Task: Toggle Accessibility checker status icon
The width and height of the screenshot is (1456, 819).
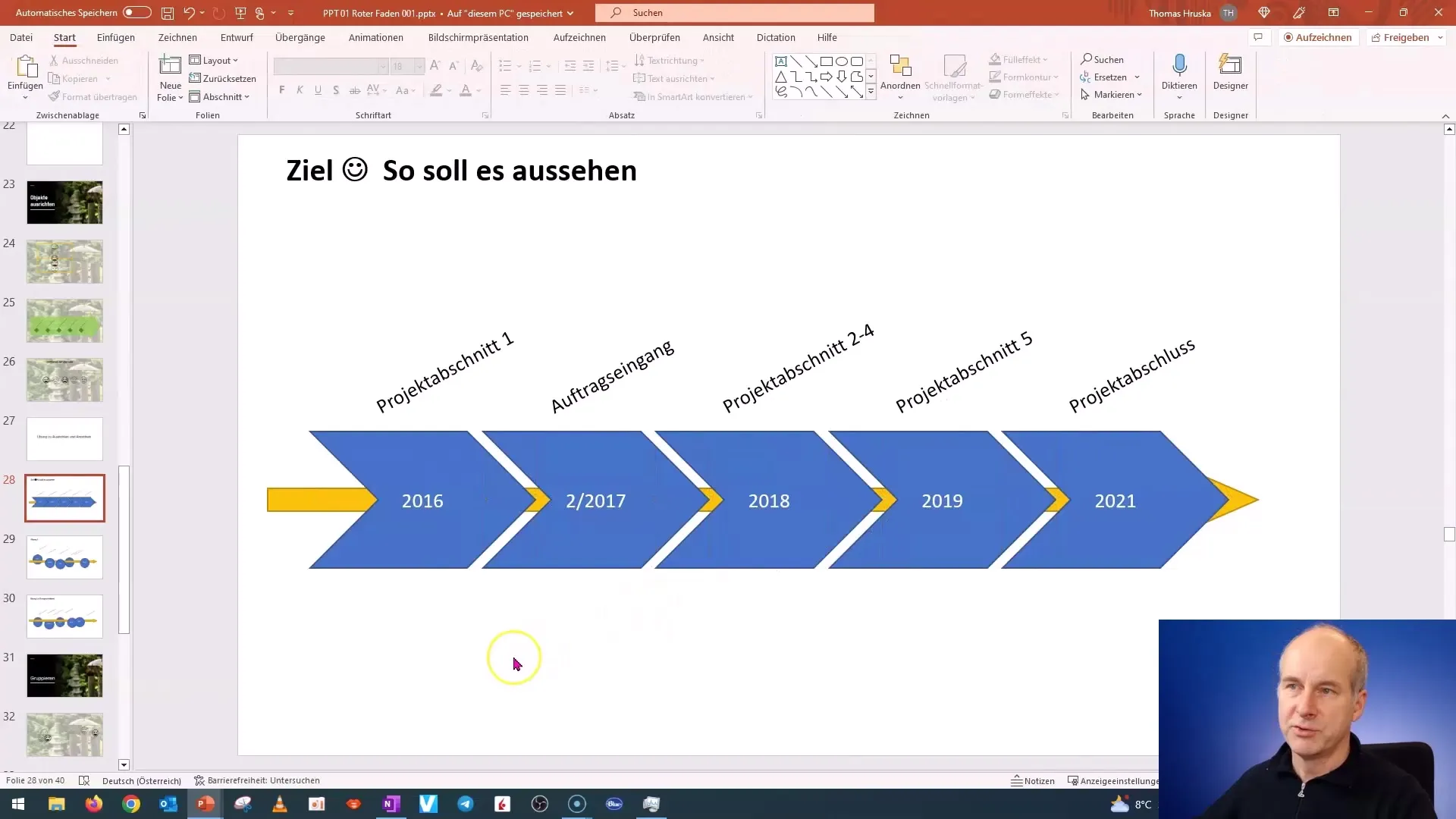Action: click(x=197, y=781)
